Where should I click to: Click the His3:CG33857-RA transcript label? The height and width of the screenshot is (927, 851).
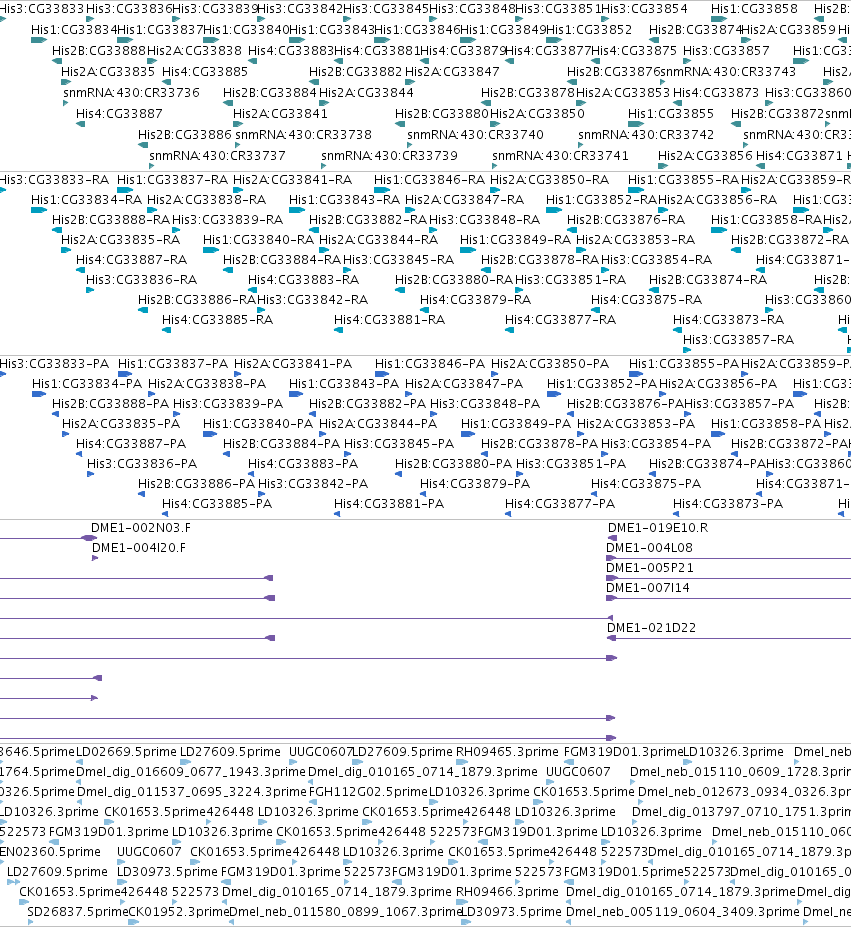[739, 340]
